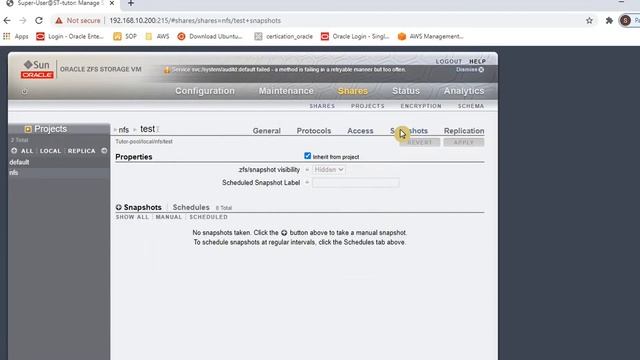Filter projects by ALL

click(27, 151)
